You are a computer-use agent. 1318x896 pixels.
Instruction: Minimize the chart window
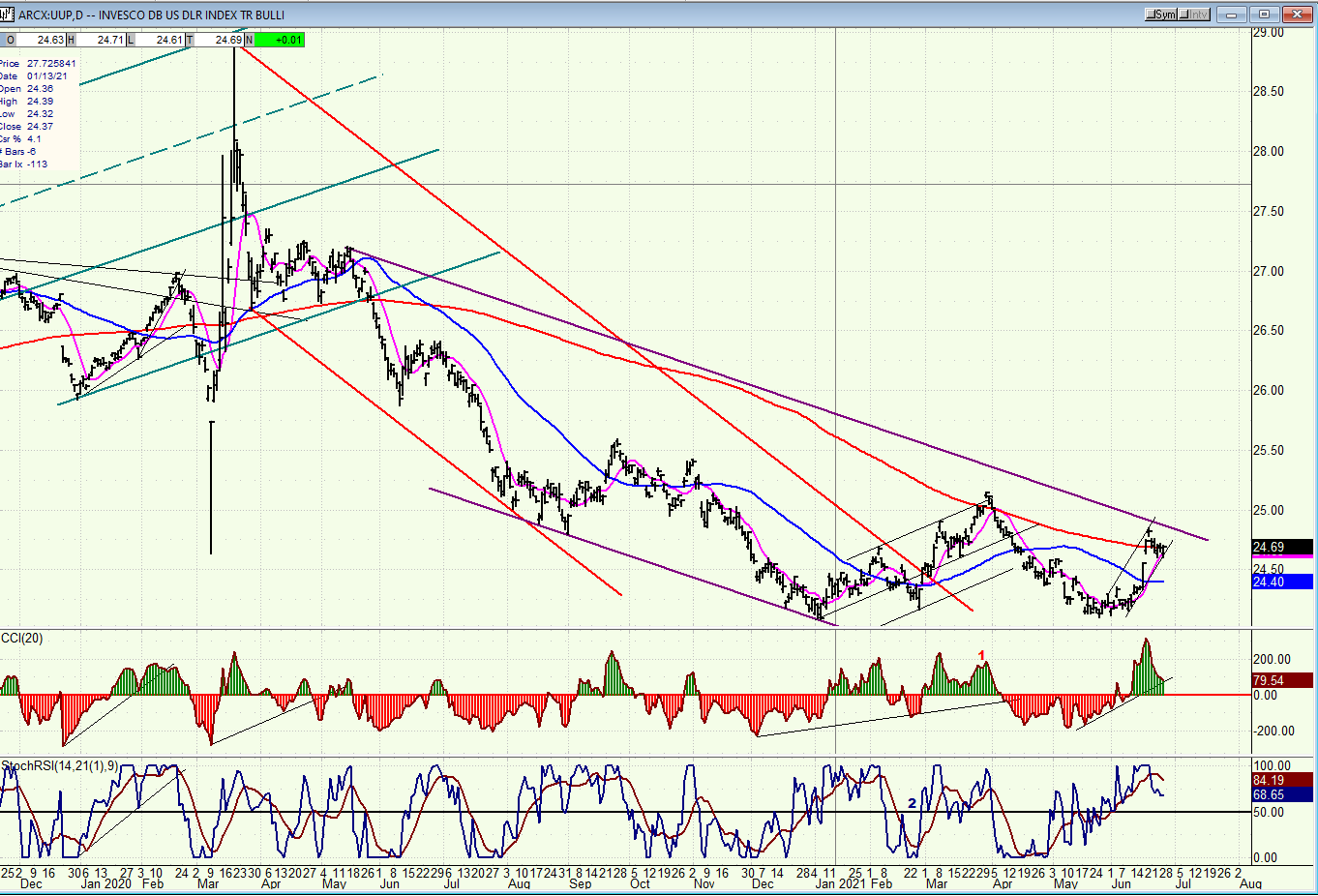[x=1232, y=15]
